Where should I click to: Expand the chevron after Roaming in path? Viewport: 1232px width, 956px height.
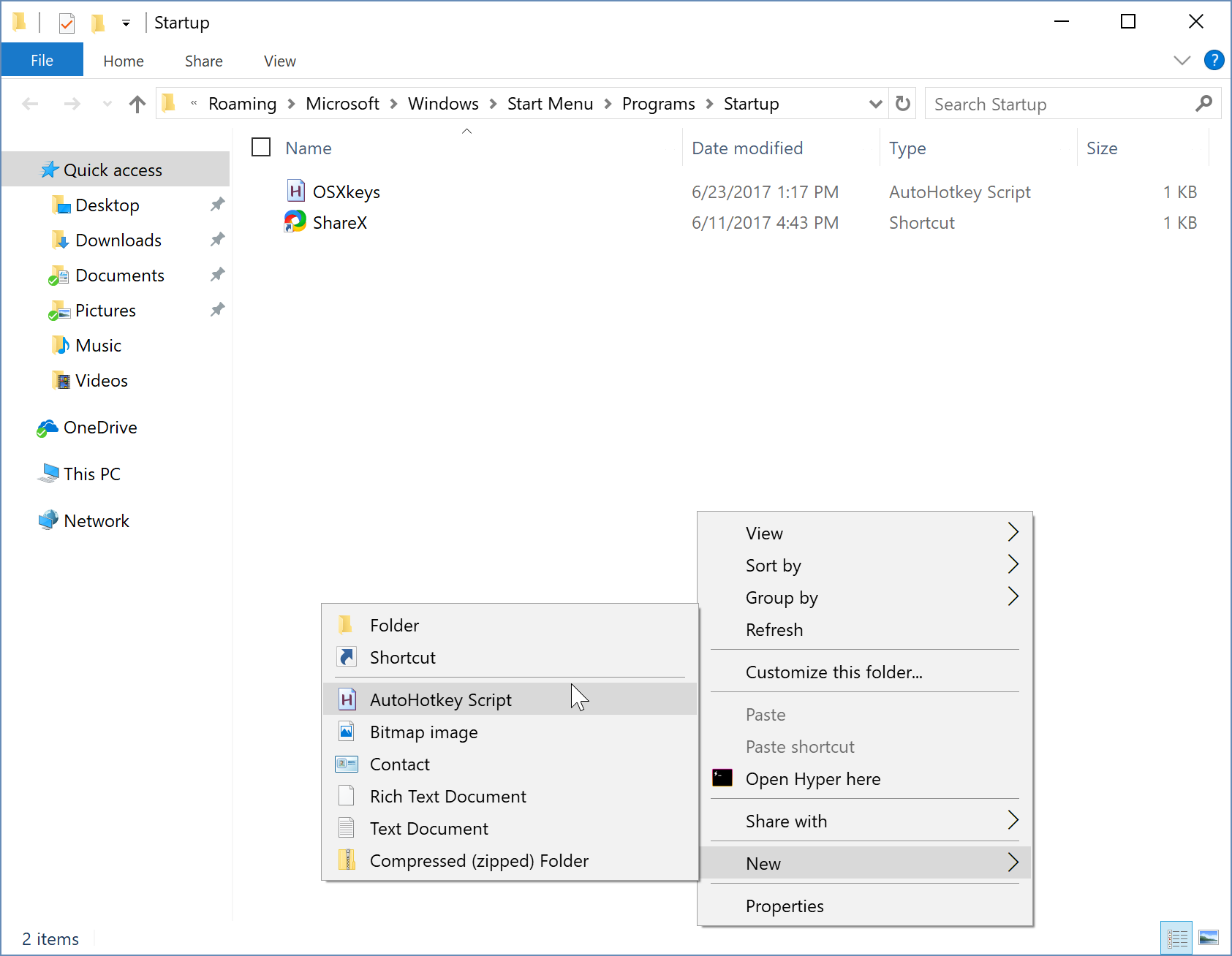click(x=291, y=104)
